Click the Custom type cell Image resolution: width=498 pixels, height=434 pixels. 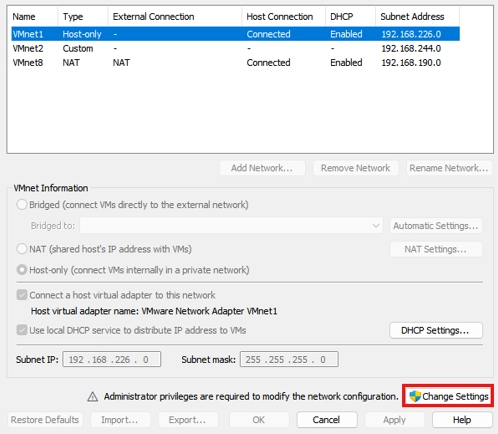pyautogui.click(x=78, y=49)
